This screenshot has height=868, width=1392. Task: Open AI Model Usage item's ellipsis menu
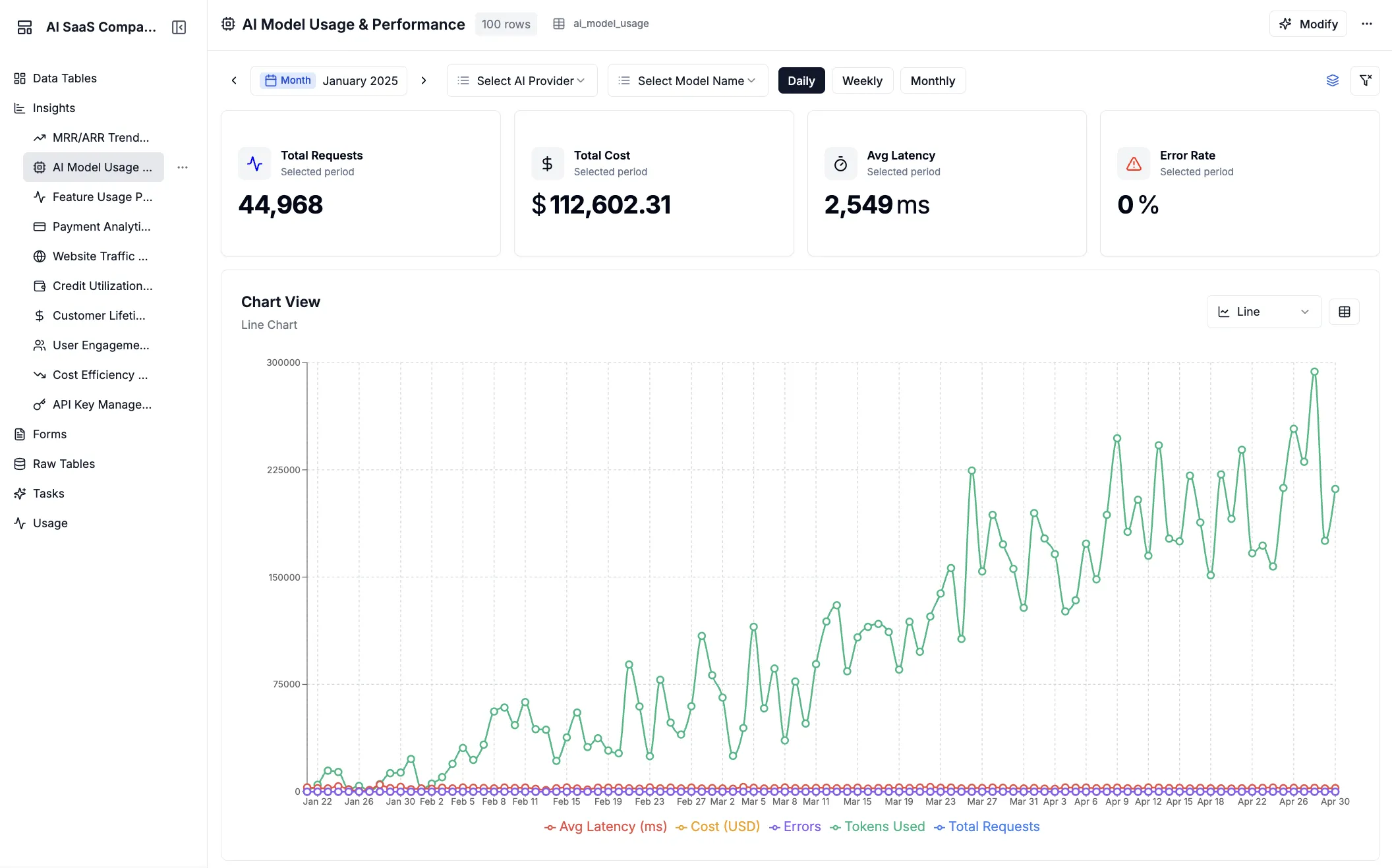tap(183, 167)
